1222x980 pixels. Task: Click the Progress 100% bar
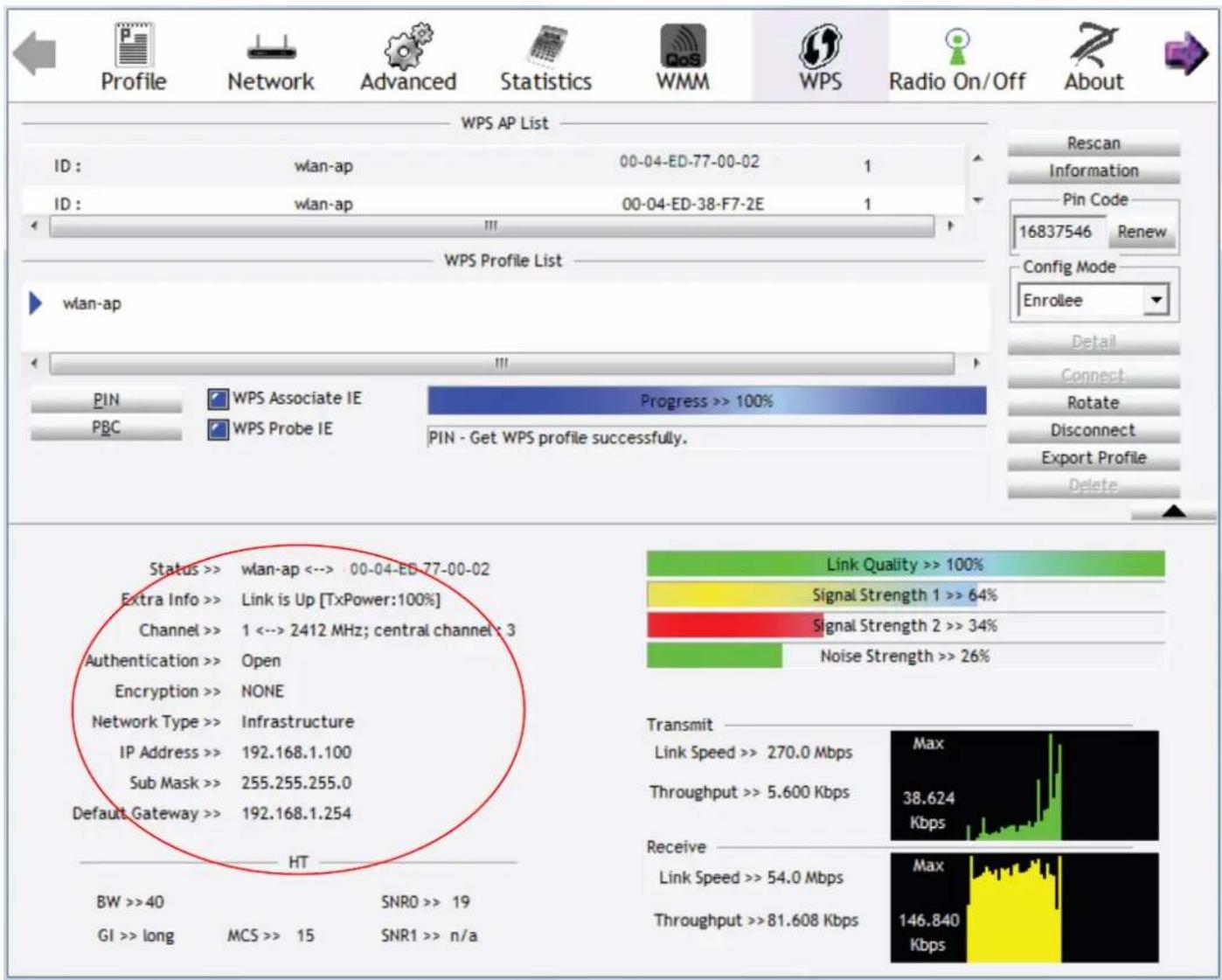(x=706, y=401)
